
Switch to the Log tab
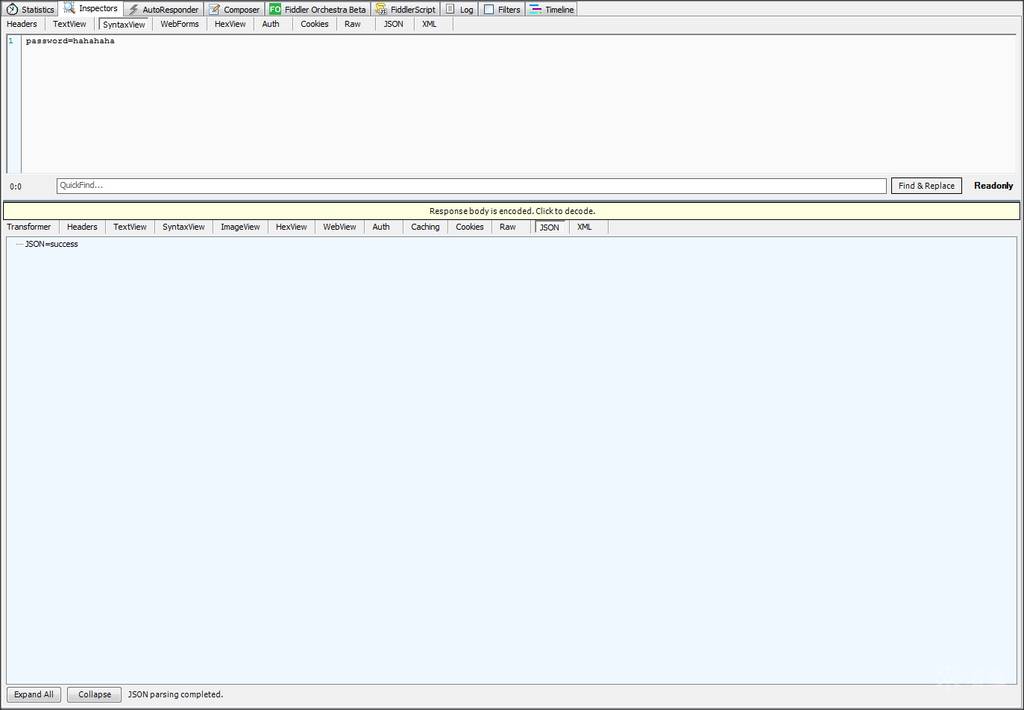click(460, 9)
